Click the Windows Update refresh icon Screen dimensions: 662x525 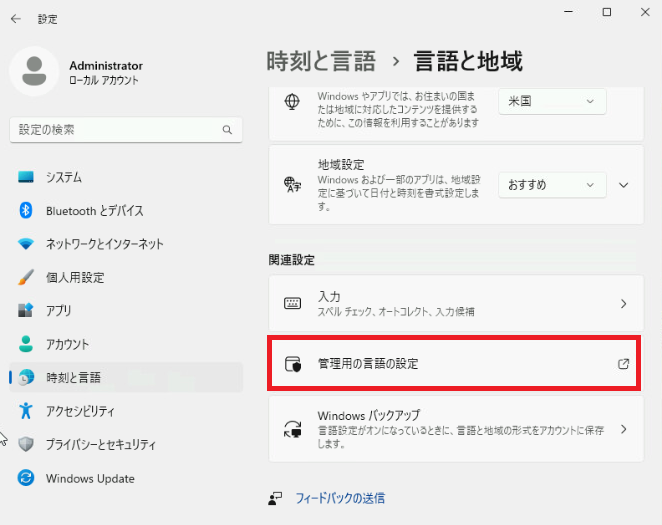[26, 478]
